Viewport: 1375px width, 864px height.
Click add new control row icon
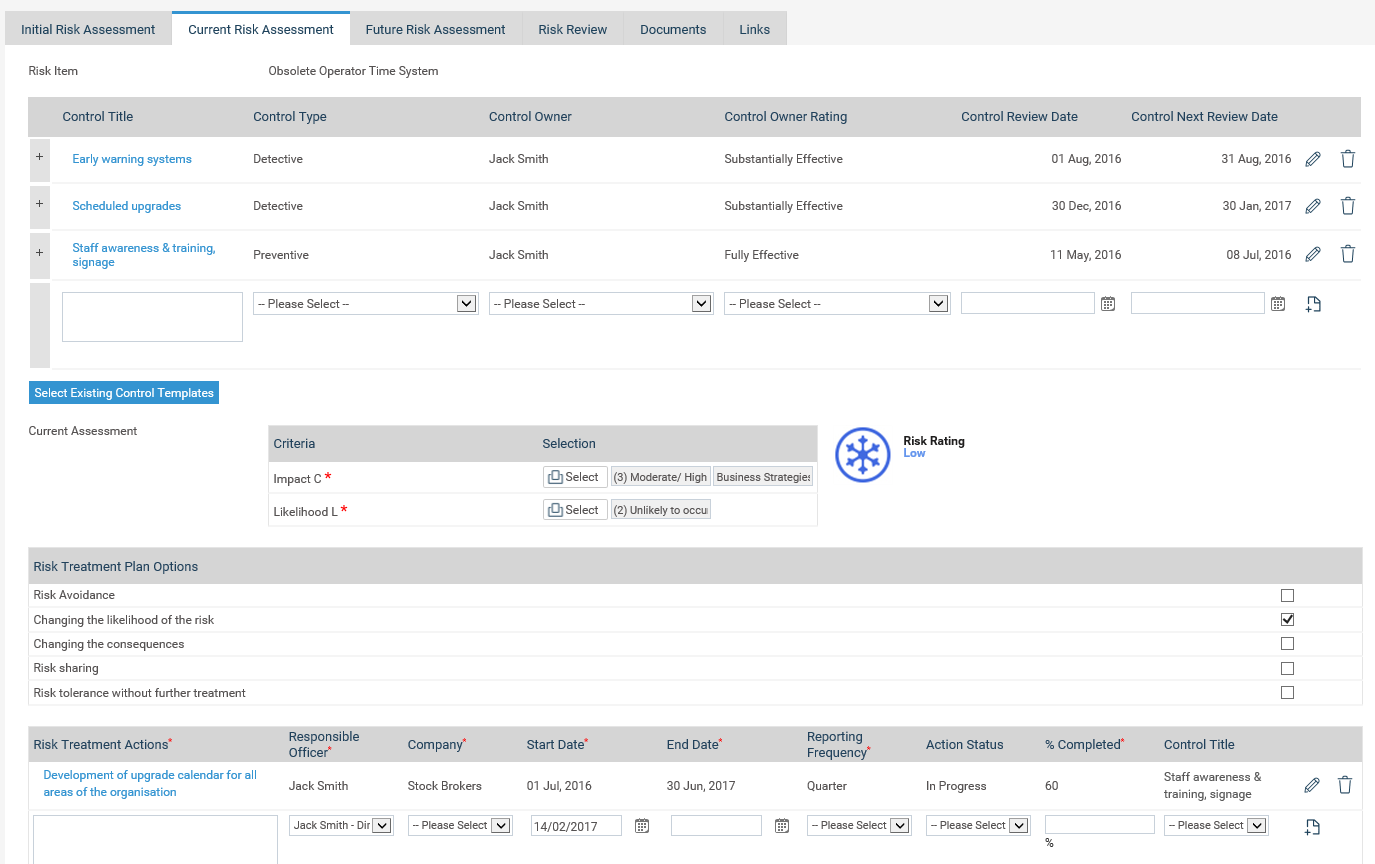tap(1313, 304)
